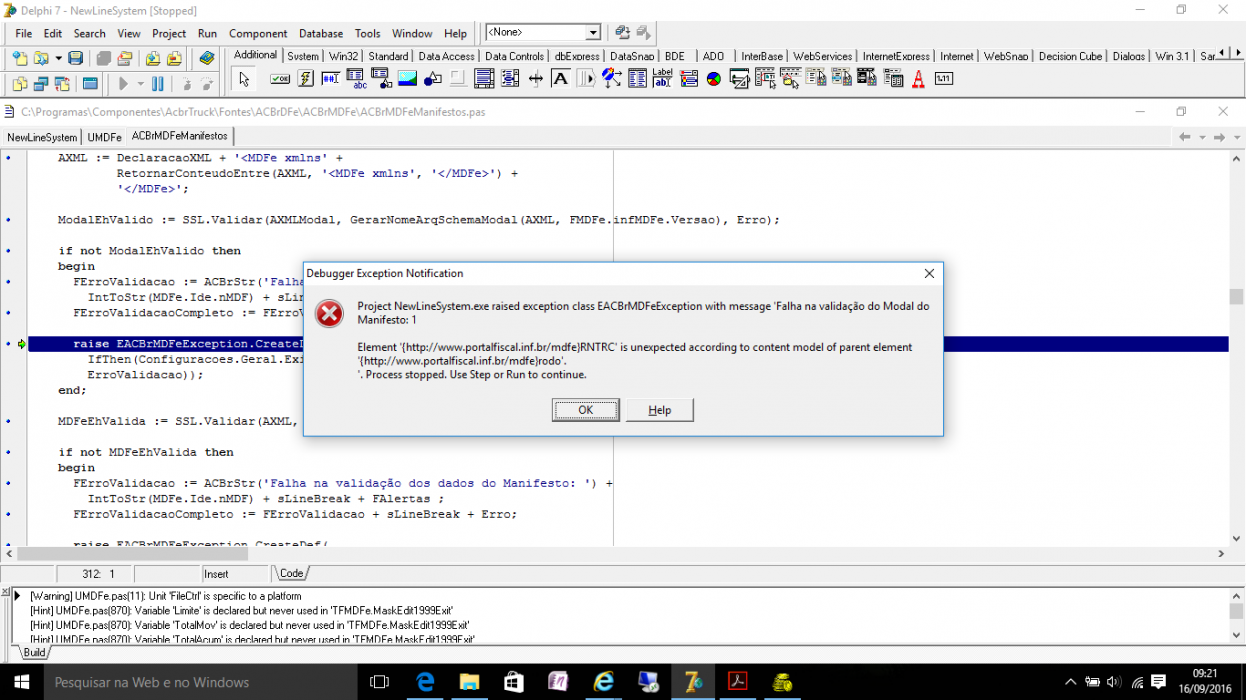The width and height of the screenshot is (1246, 700).
Task: Close the Debugger Exception Notification dialog
Action: tap(929, 273)
